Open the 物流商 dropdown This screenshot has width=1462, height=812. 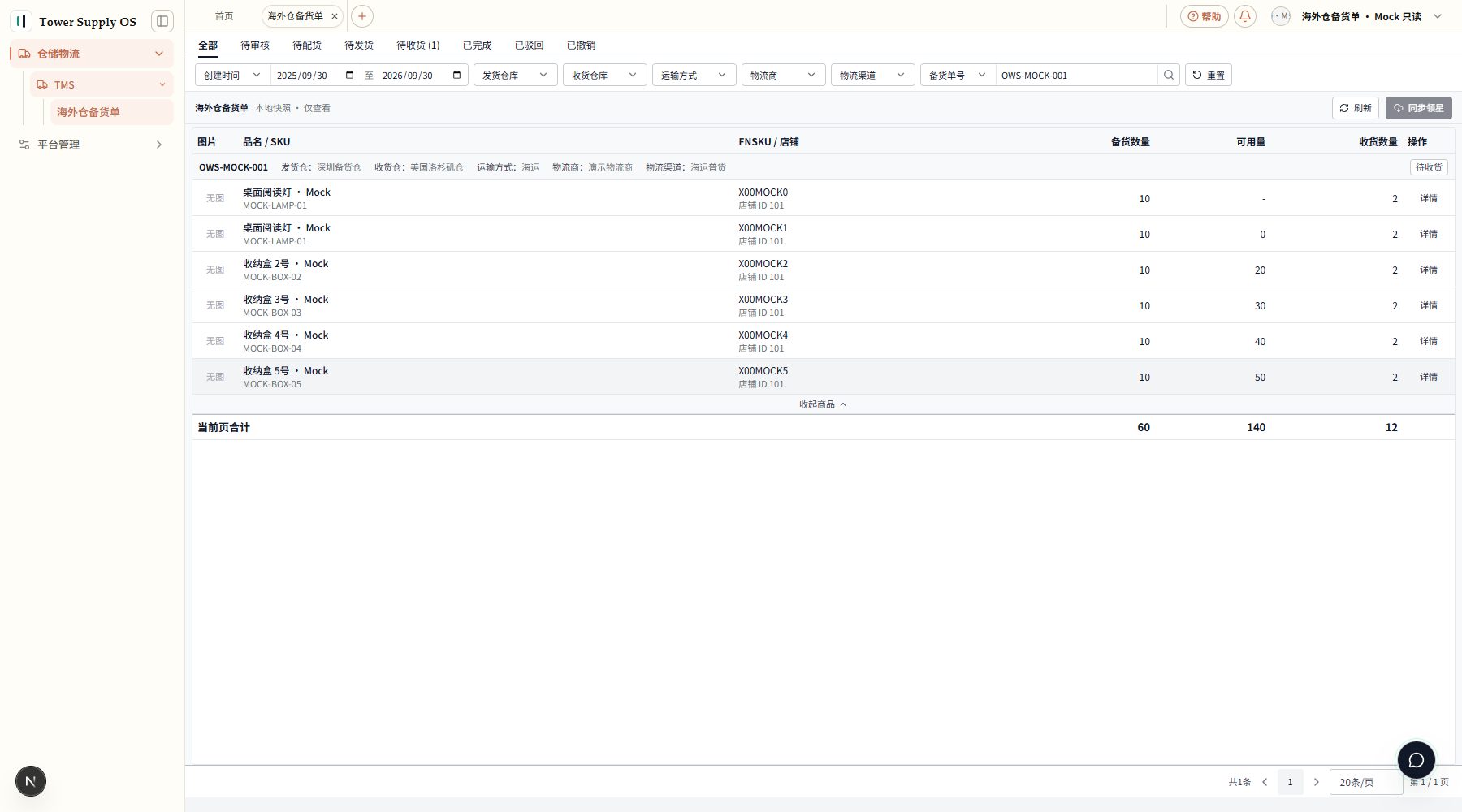click(784, 76)
